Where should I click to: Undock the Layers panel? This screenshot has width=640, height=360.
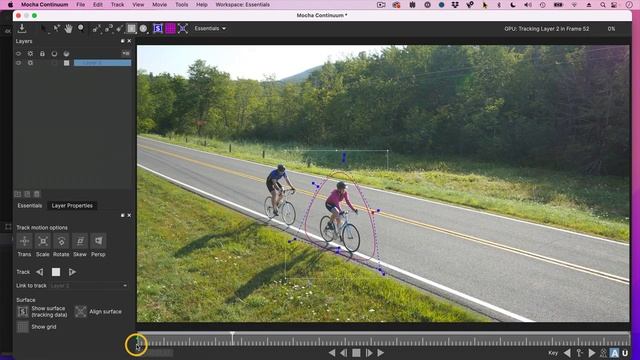pyautogui.click(x=122, y=41)
